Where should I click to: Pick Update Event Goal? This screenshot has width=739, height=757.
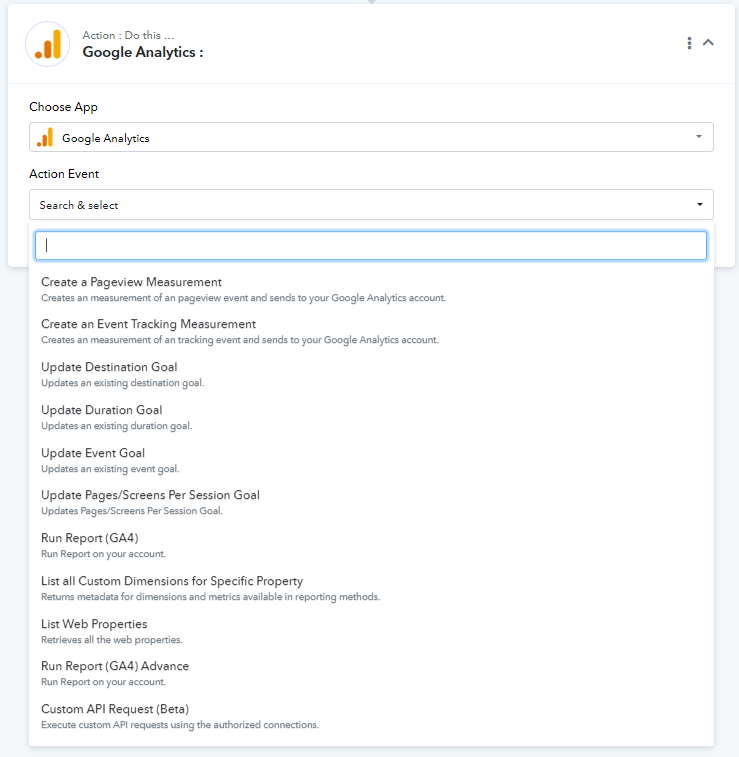[371, 460]
